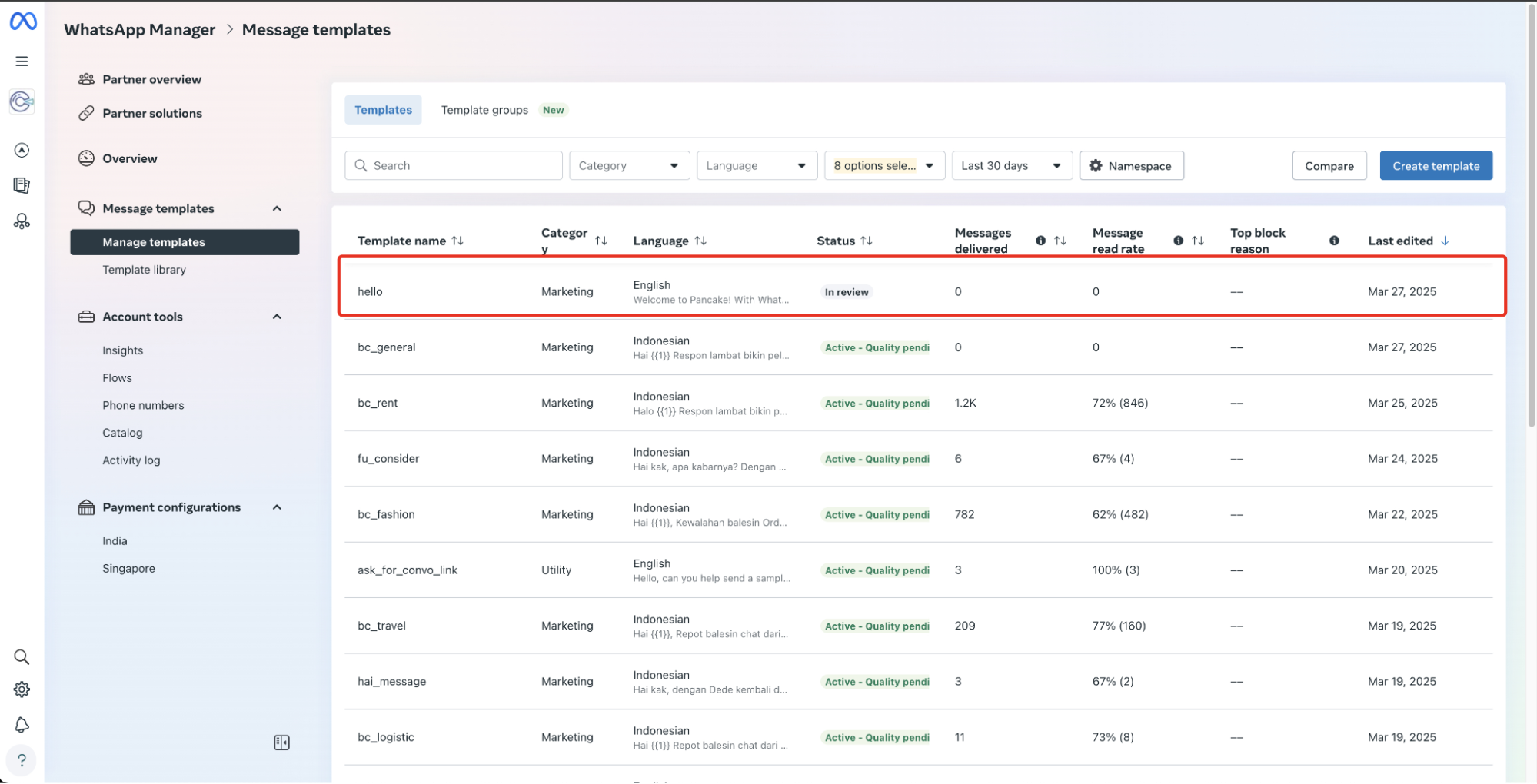Open the help question mark icon
1537x784 pixels.
click(22, 760)
